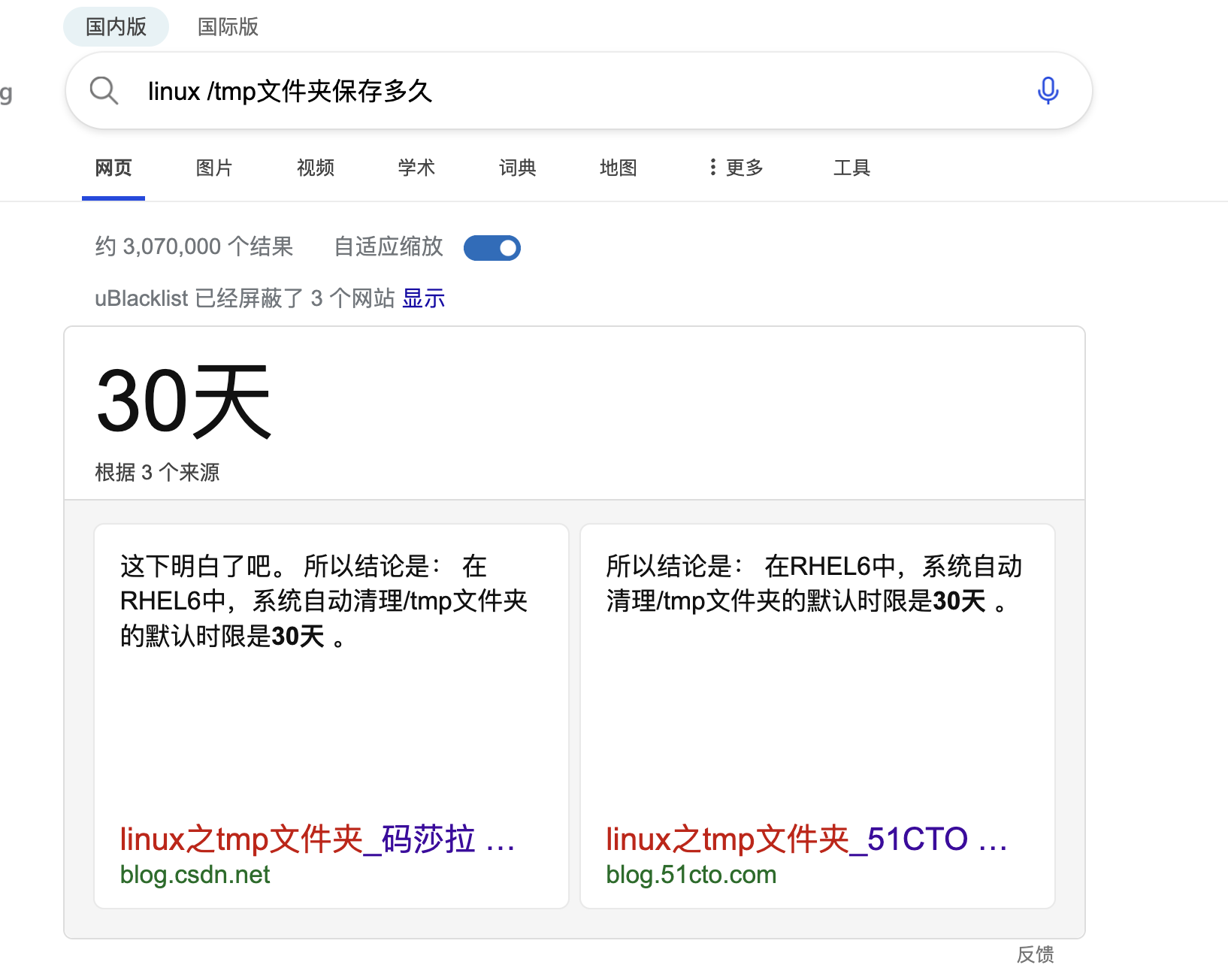Viewport: 1228px width, 980px height.
Task: Open the 地图 tab
Action: pos(619,168)
